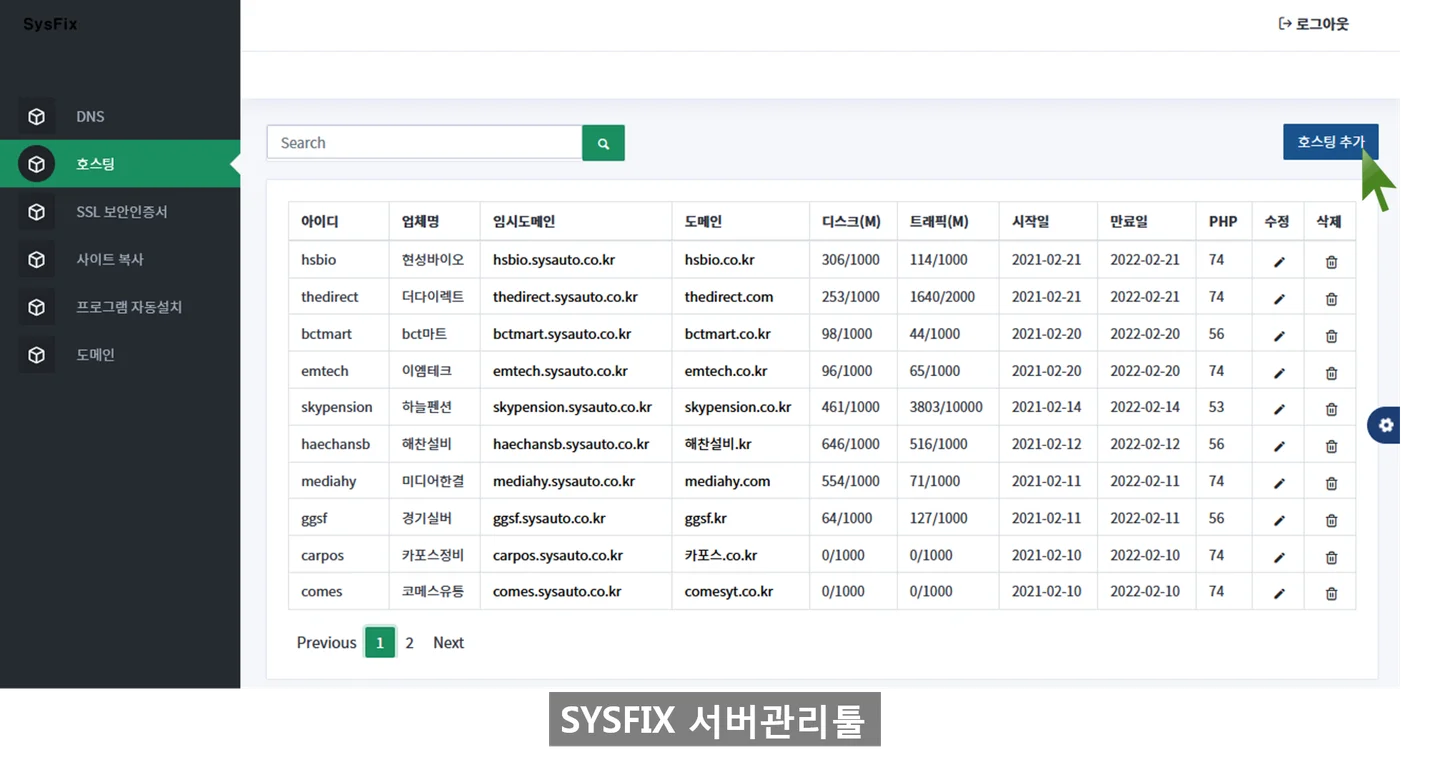Click the edit pencil for hsbio row
Viewport: 1430px width, 762px height.
(1279, 262)
